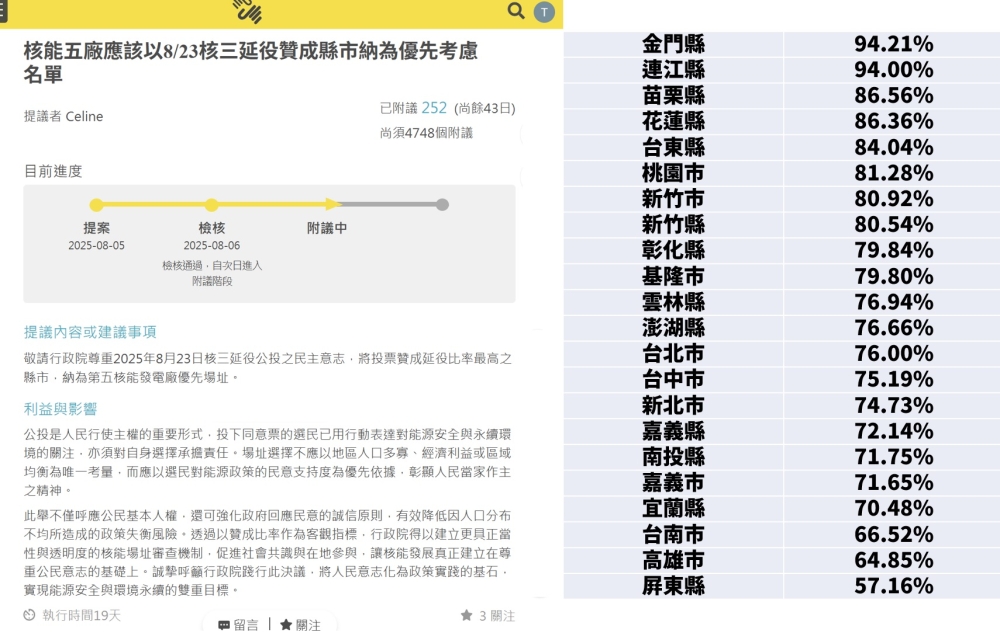Open the user avatar "T" menu
Viewport: 1000px width, 633px height.
[x=544, y=12]
